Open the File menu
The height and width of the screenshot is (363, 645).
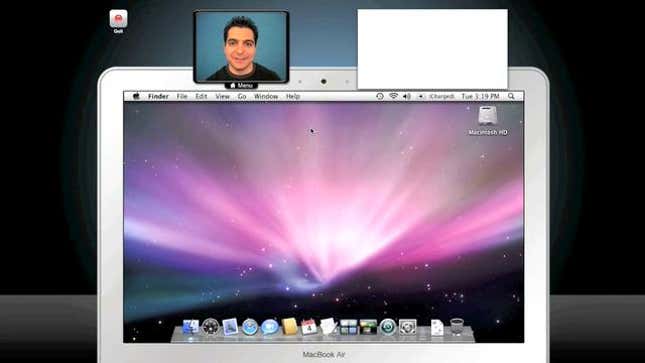coord(182,96)
